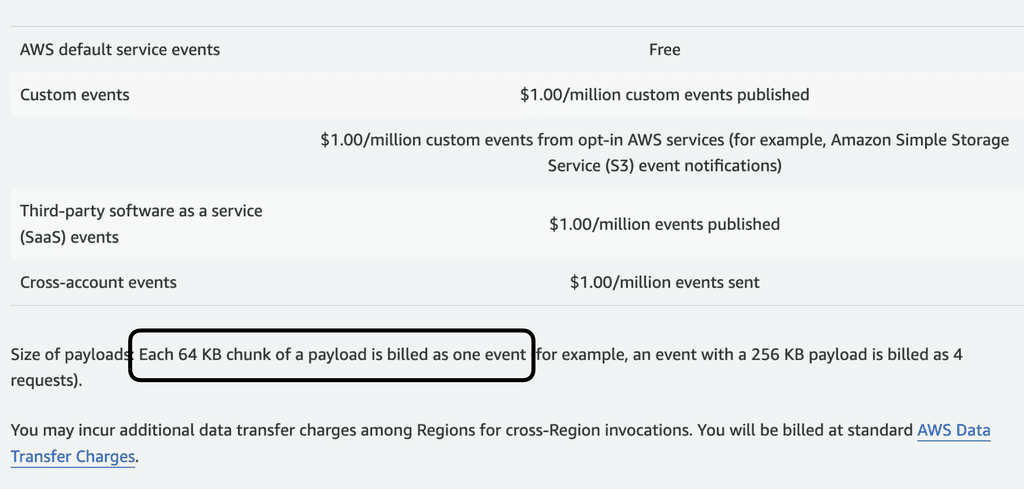Click the 'Cross-account events' row label
The image size is (1024, 489).
pyautogui.click(x=98, y=282)
